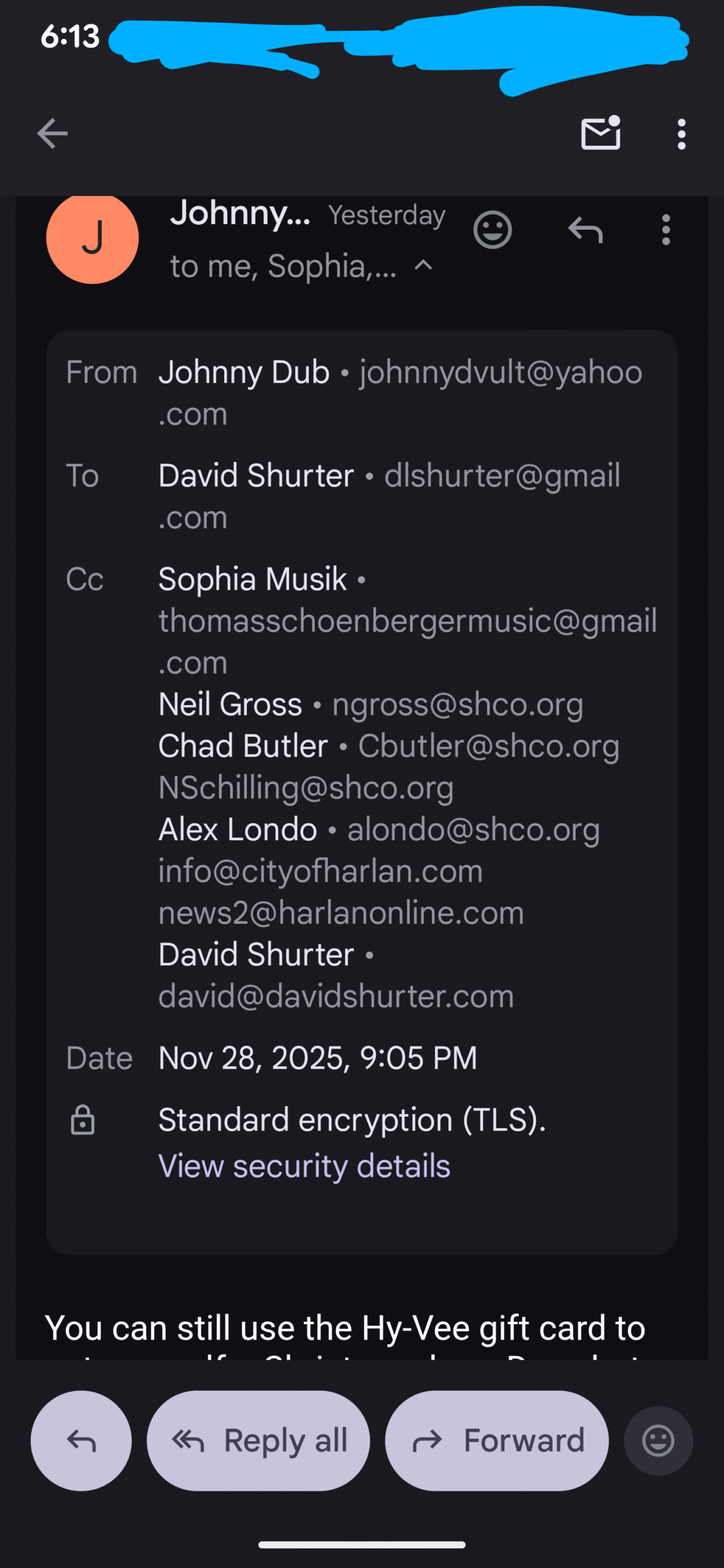Tap Chad Butler cc recipient
The image size is (724, 1568).
[243, 746]
